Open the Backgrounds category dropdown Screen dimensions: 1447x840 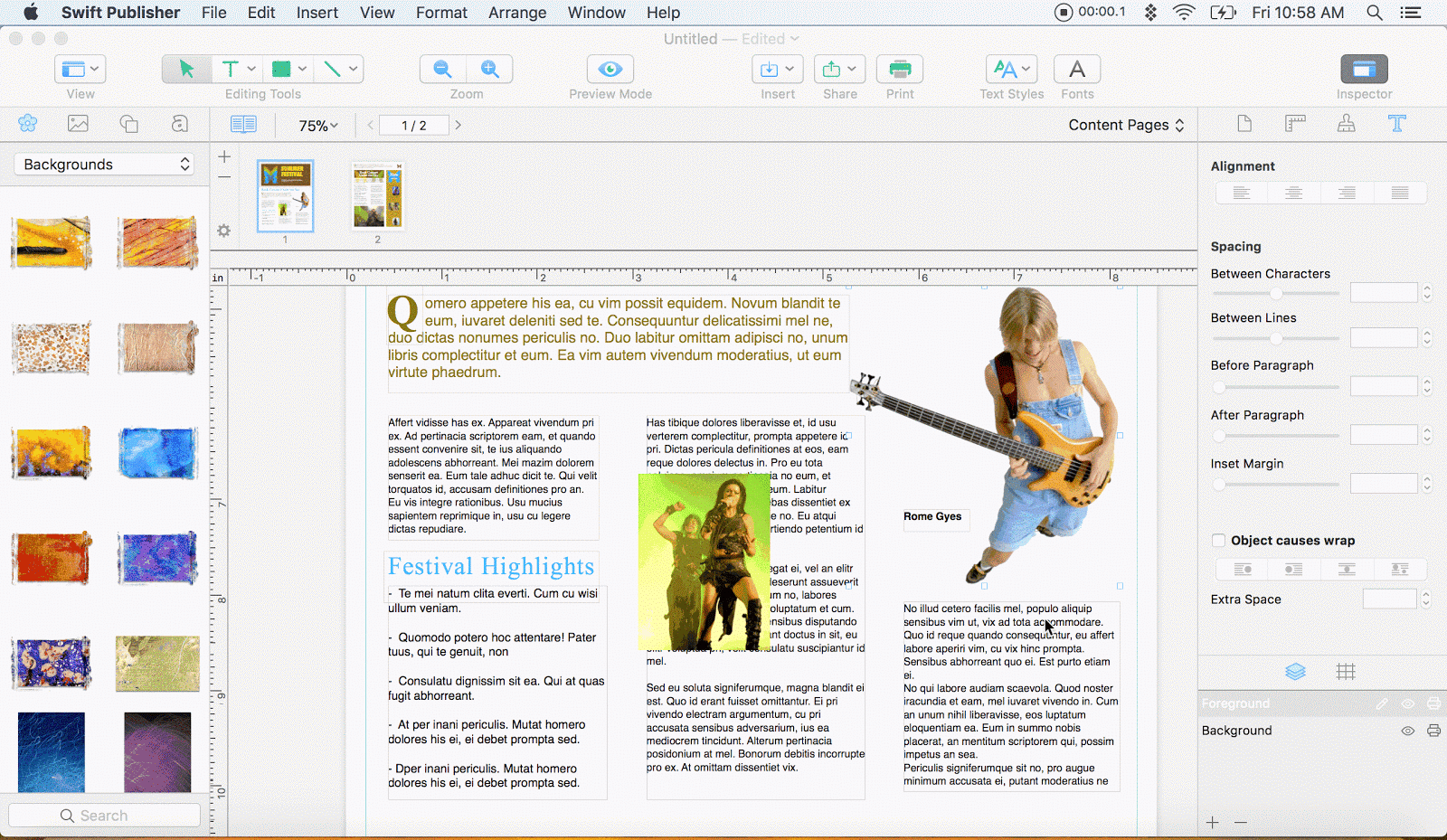click(105, 164)
